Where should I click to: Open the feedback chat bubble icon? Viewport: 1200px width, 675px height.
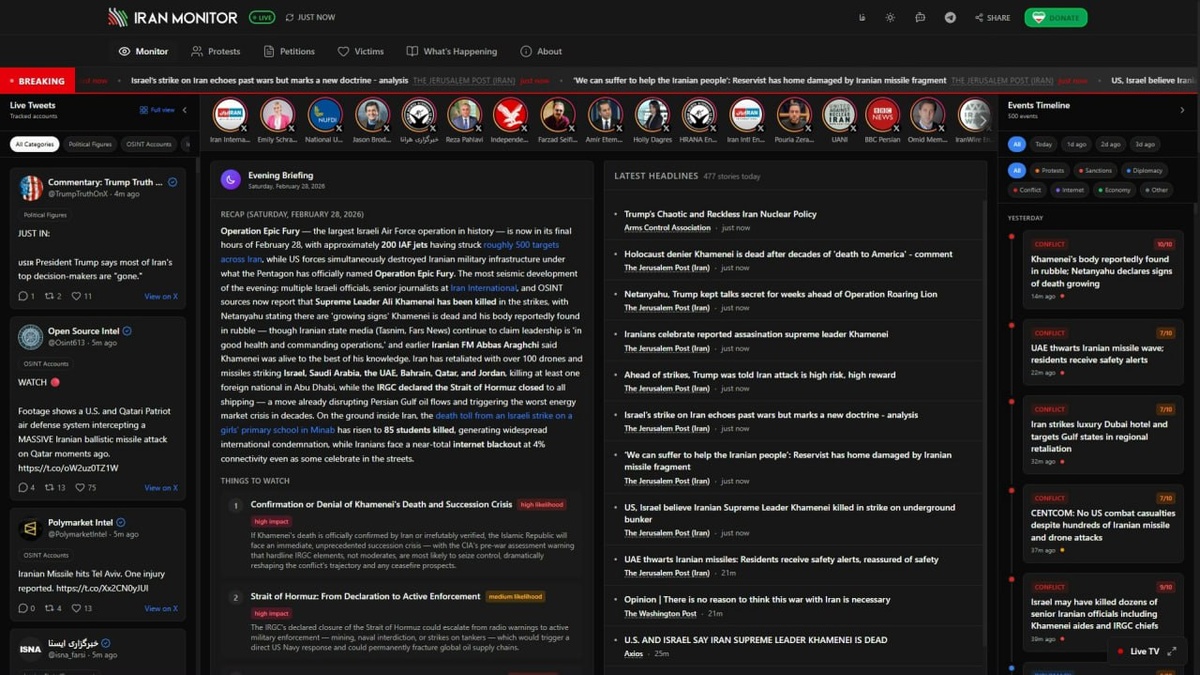[x=920, y=17]
